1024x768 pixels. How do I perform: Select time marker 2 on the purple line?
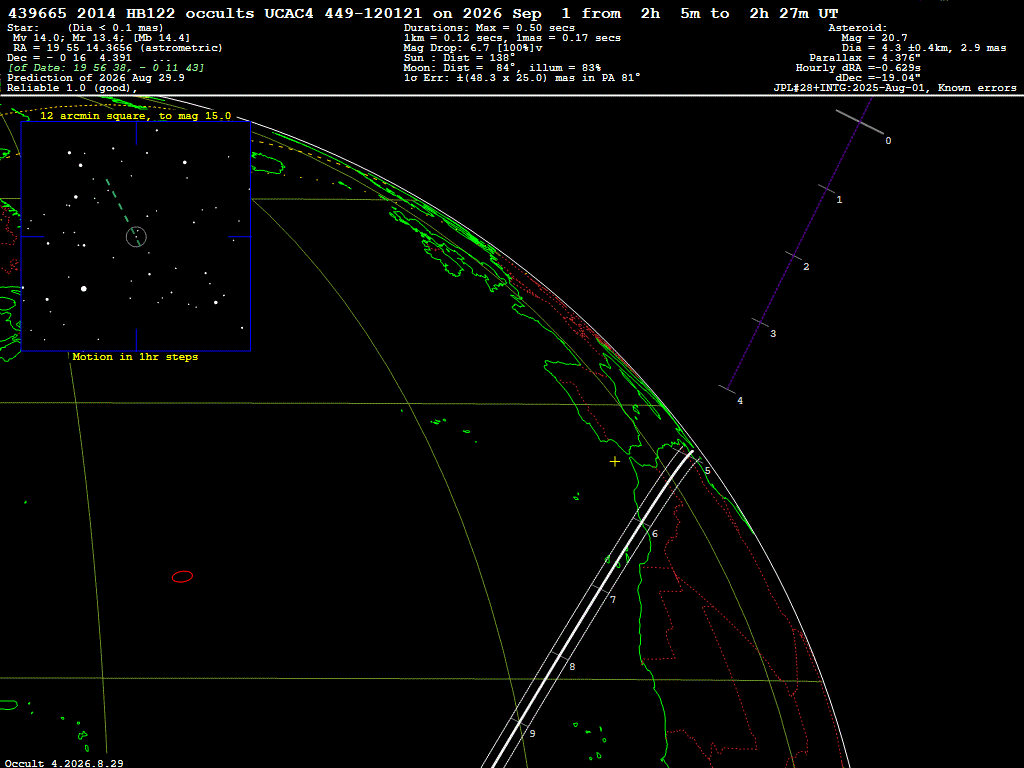coord(806,266)
